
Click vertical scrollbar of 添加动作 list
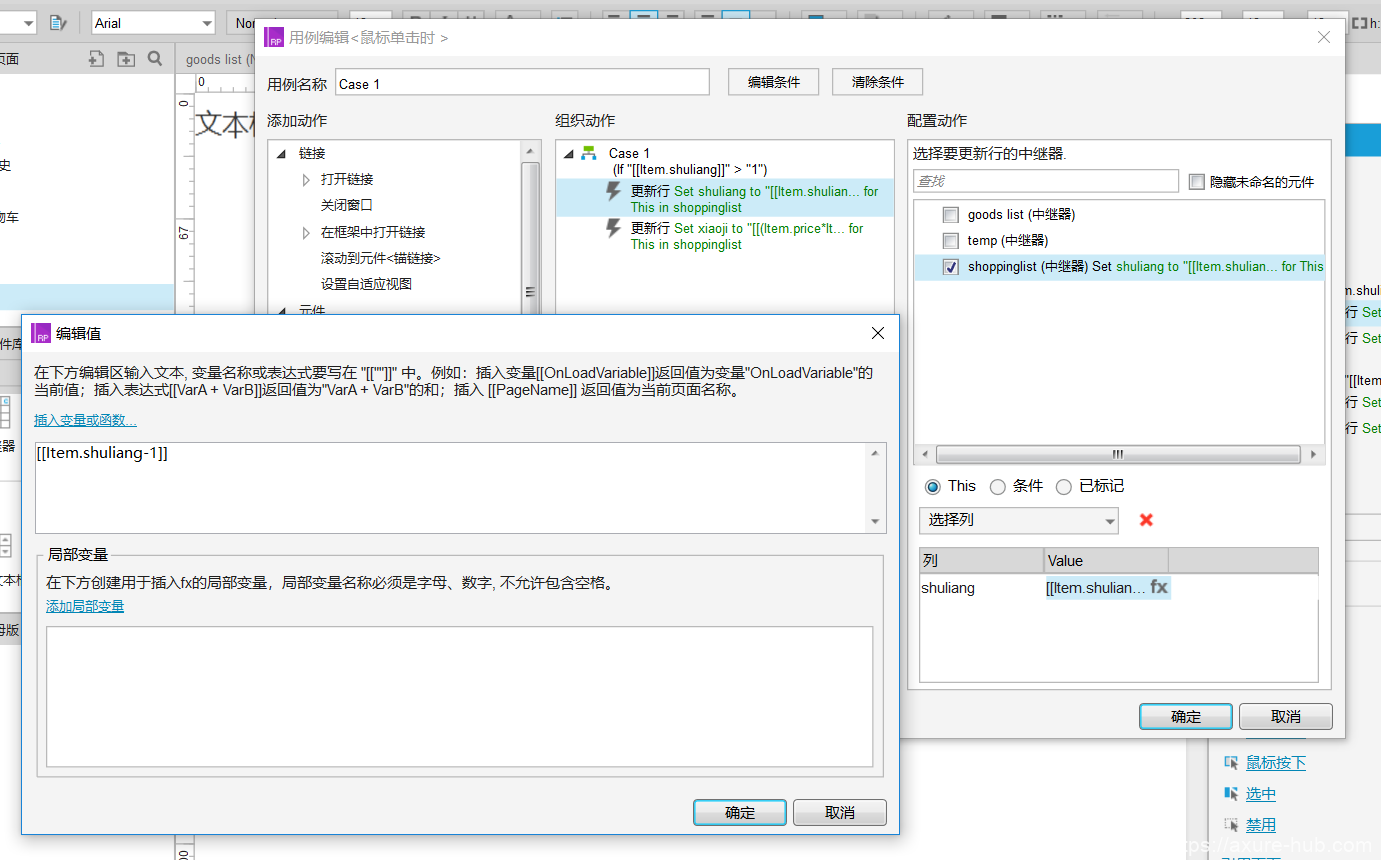point(531,235)
